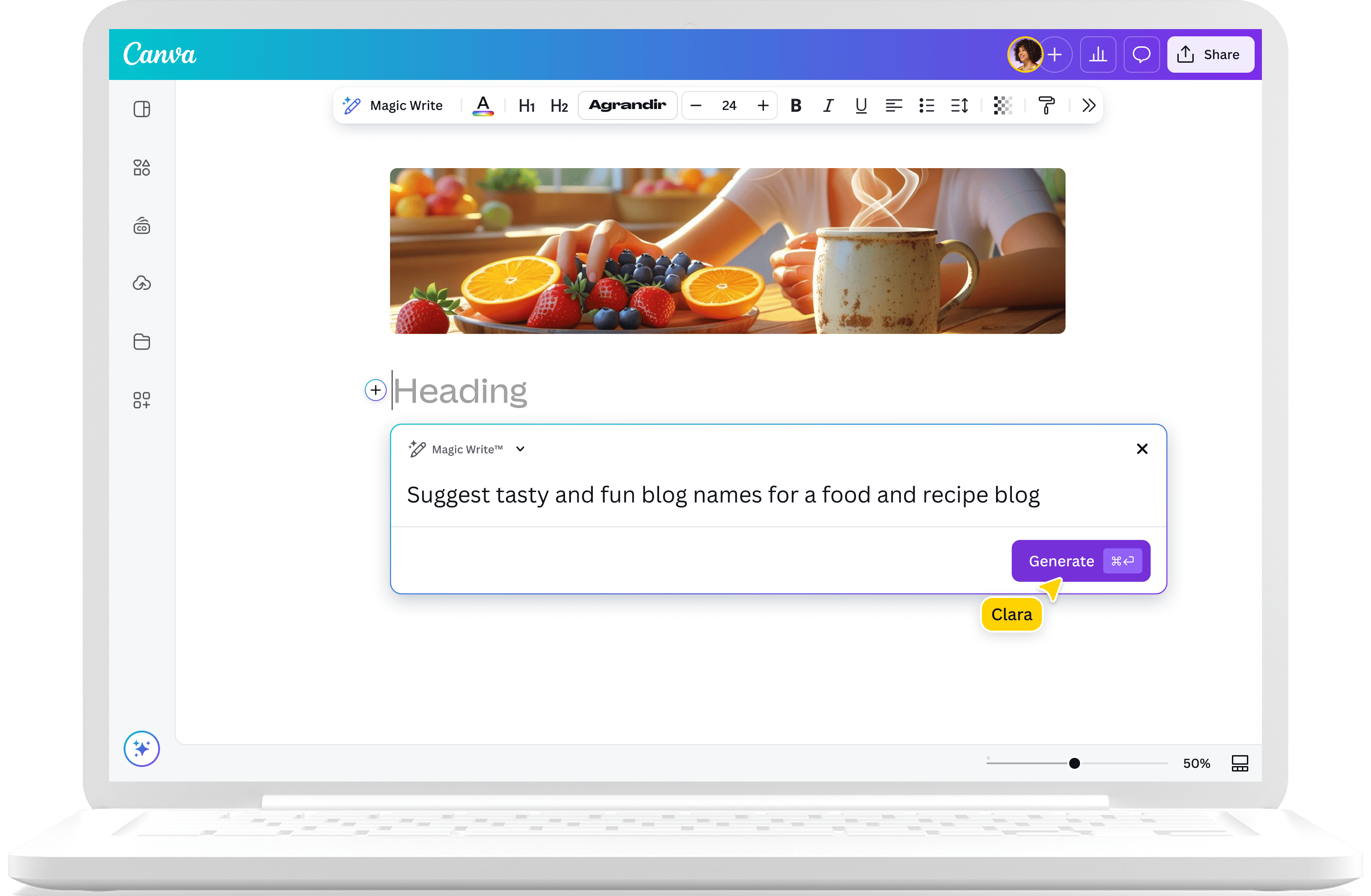Toggle underline formatting

(861, 105)
